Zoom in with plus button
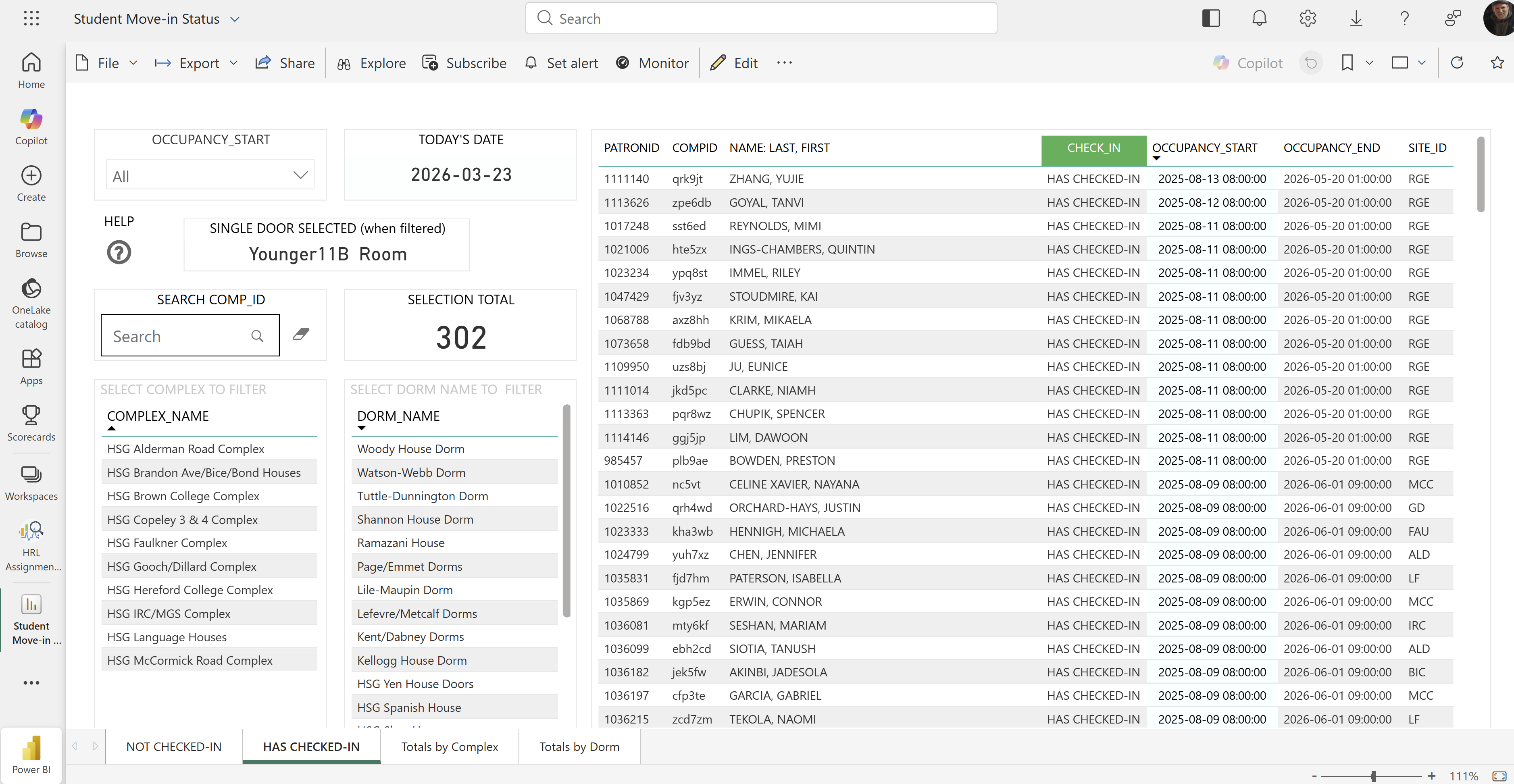 1432,776
